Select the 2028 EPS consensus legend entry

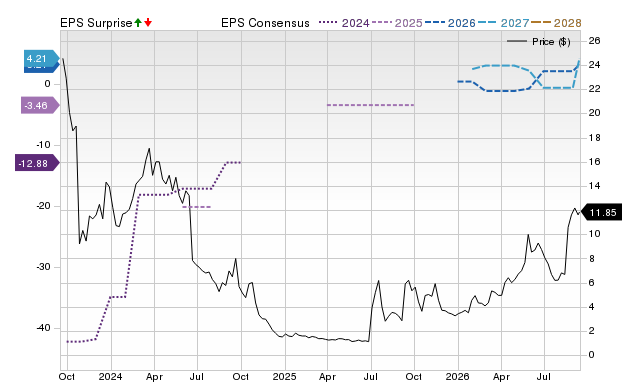tap(556, 23)
